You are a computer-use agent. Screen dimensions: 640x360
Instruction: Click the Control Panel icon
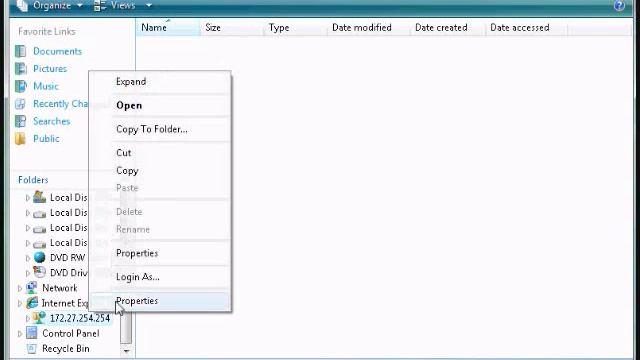coord(32,333)
